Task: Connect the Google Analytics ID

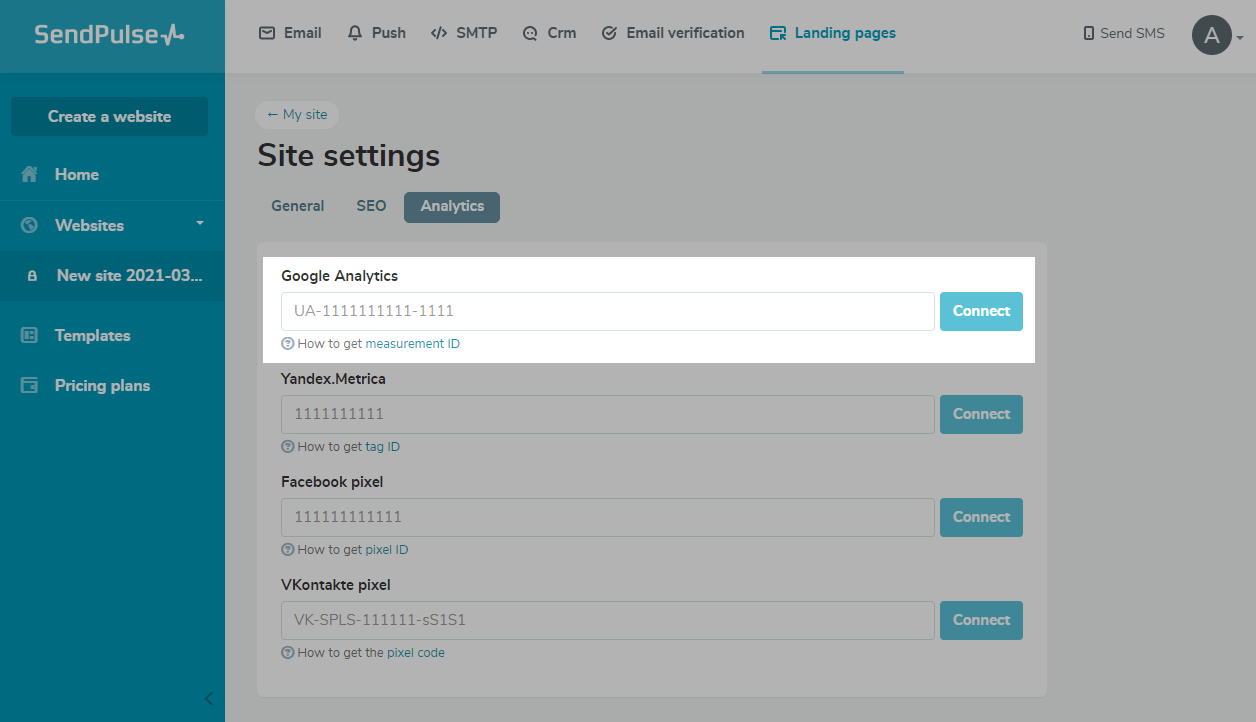Action: (981, 311)
